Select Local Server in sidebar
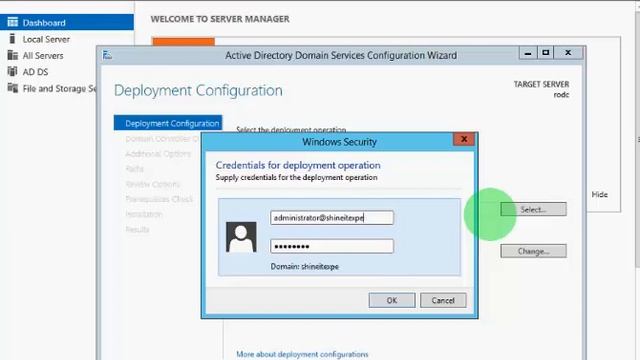The image size is (640, 360). pos(46,39)
